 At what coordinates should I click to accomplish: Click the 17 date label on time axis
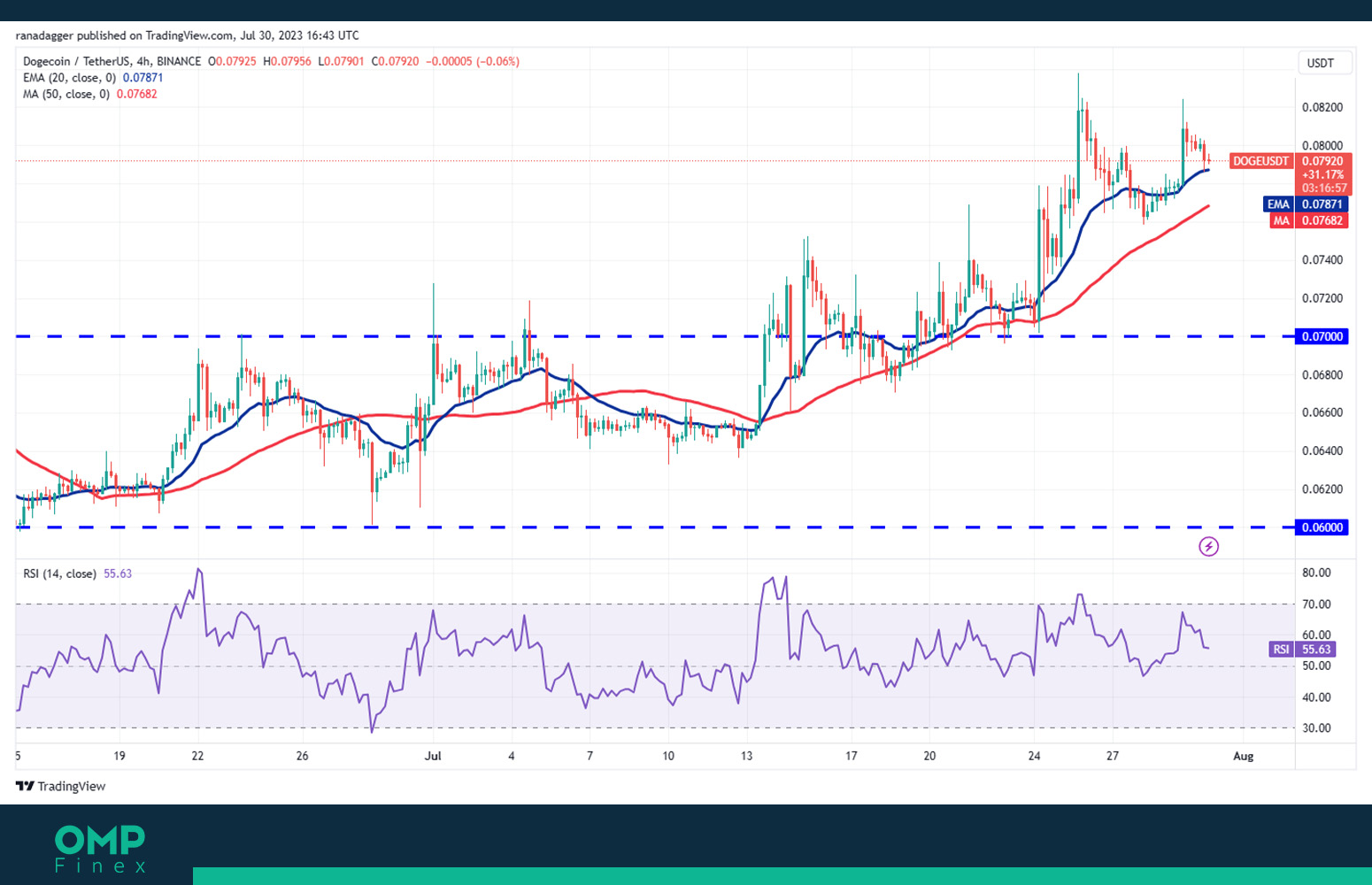pos(851,756)
